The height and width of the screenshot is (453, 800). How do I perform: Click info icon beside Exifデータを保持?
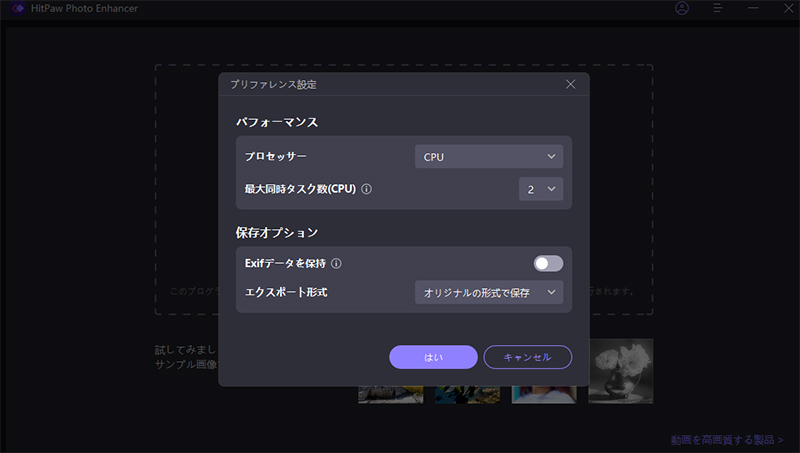coord(336,263)
